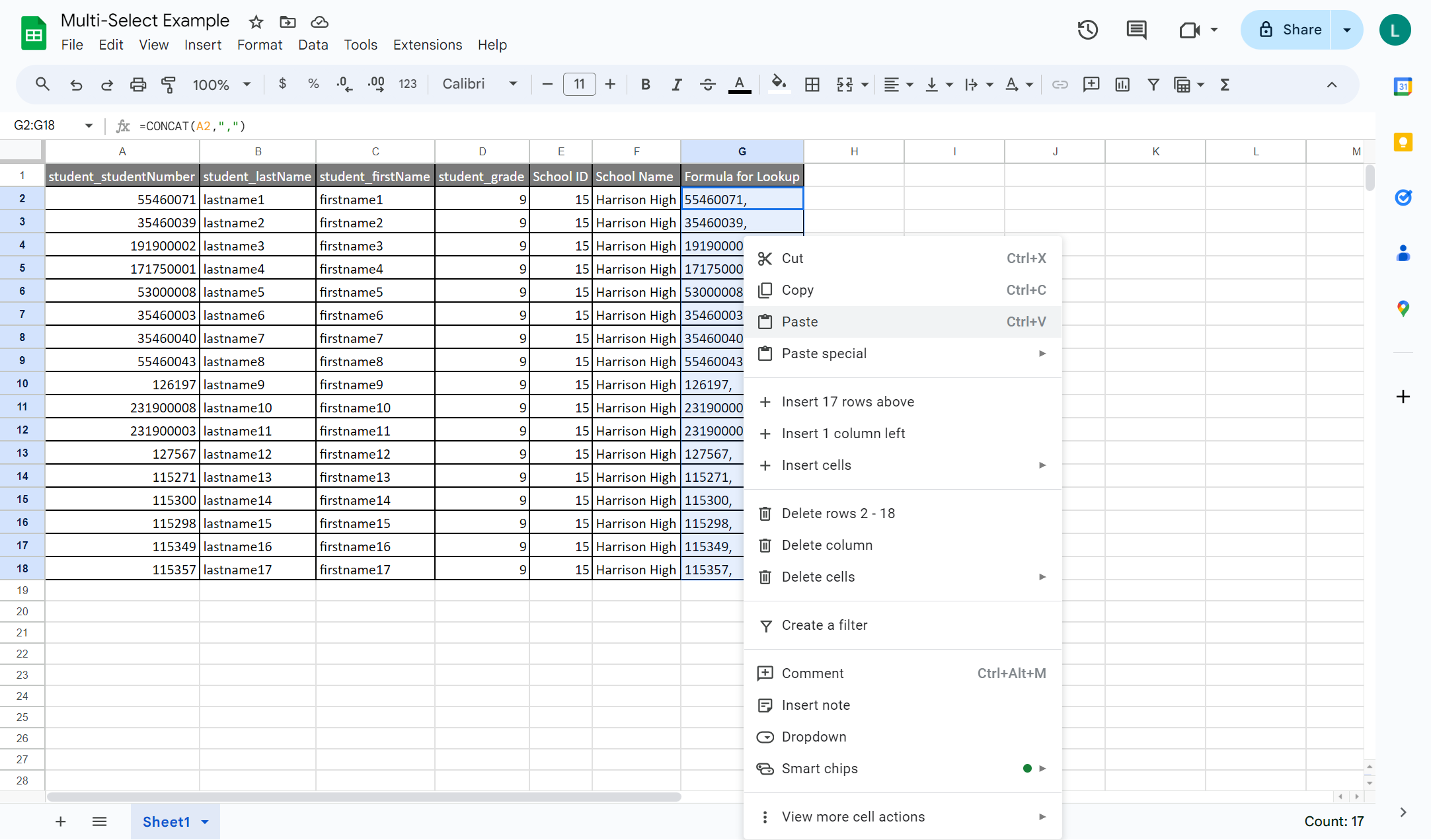Expand the Share options arrow
The height and width of the screenshot is (840, 1431).
[1346, 30]
